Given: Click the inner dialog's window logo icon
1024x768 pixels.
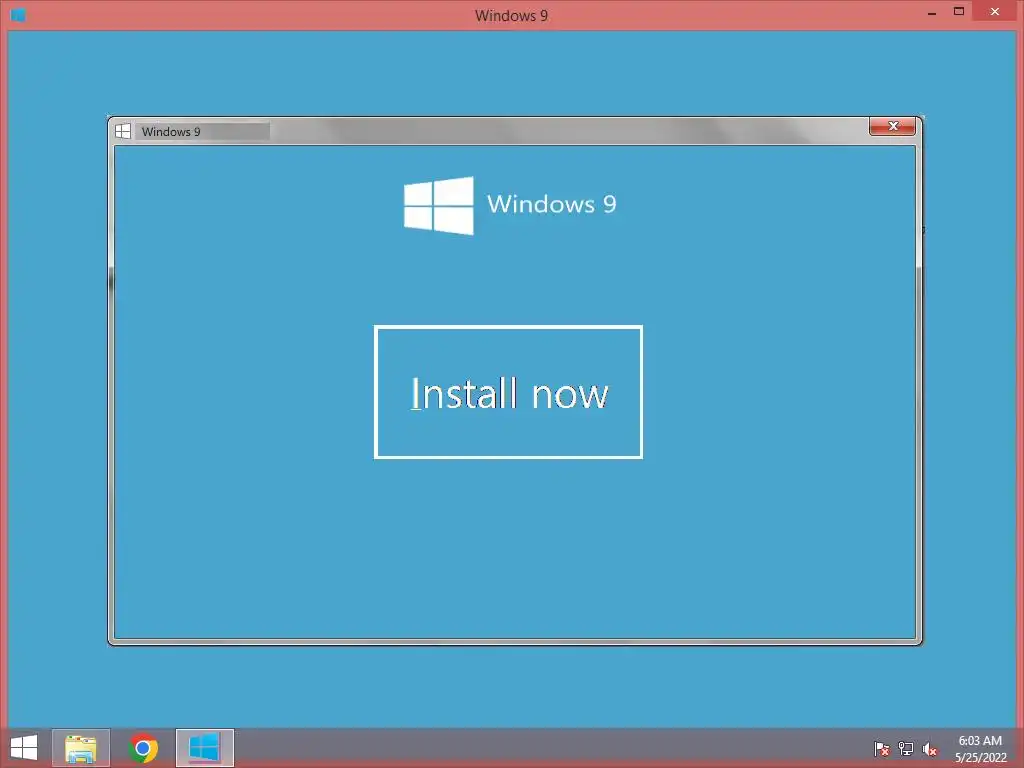Looking at the screenshot, I should pos(123,131).
